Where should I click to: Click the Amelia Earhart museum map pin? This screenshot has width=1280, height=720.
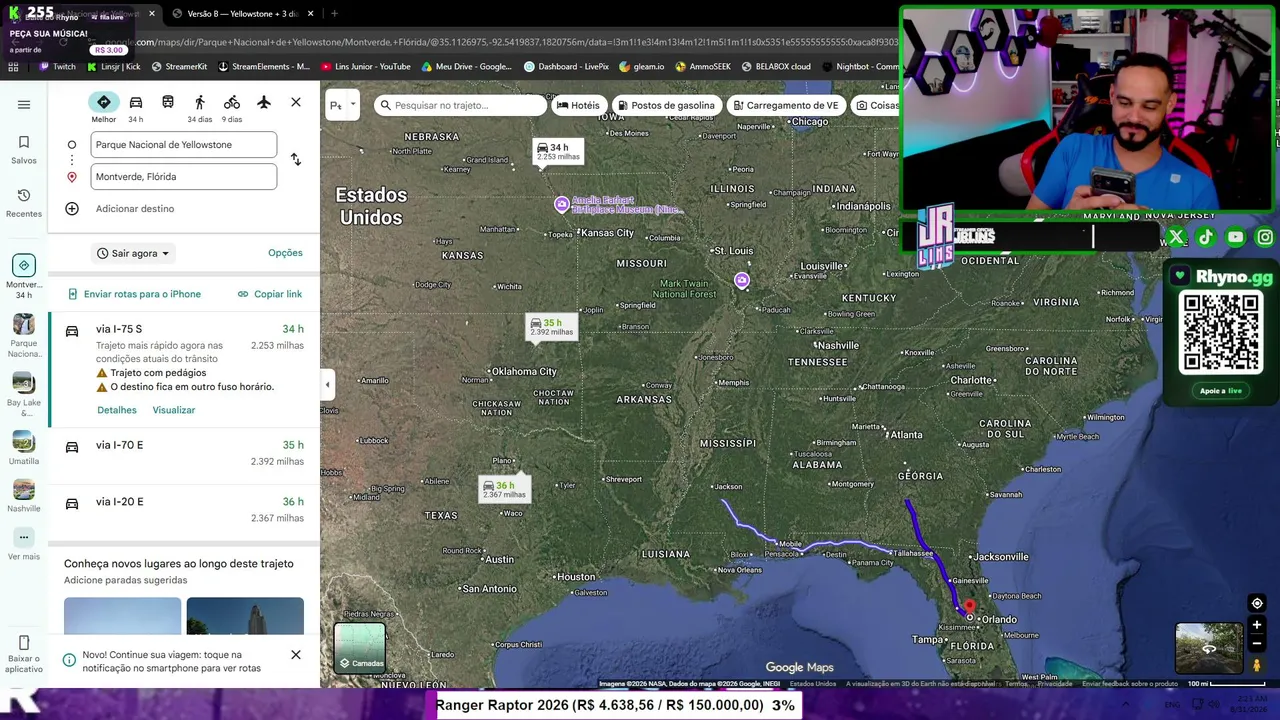(562, 205)
